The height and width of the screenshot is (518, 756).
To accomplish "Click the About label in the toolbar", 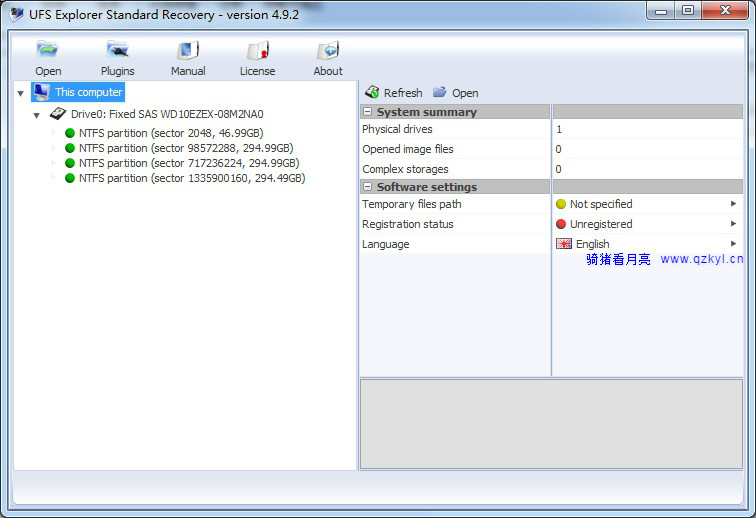I will coord(328,71).
